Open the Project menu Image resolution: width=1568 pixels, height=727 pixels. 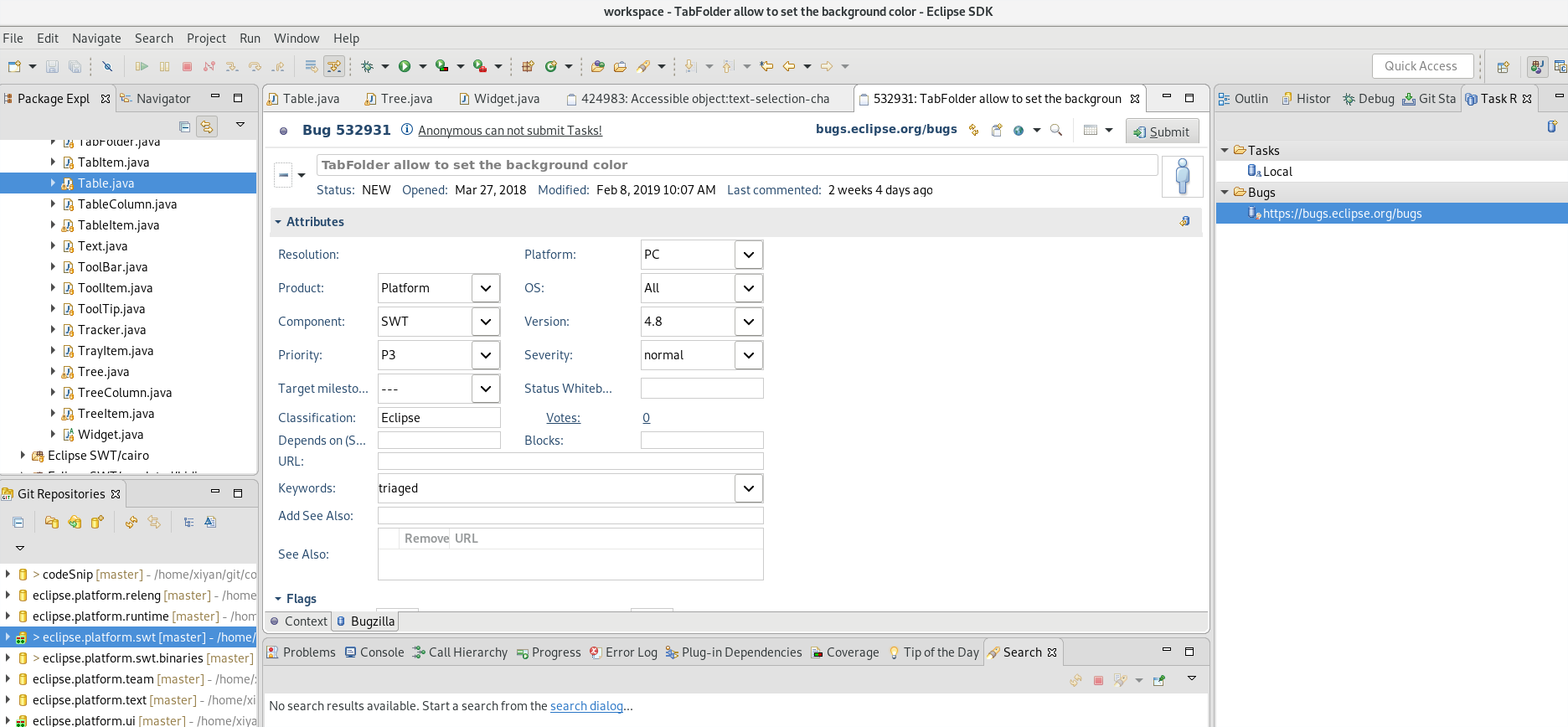pyautogui.click(x=206, y=39)
